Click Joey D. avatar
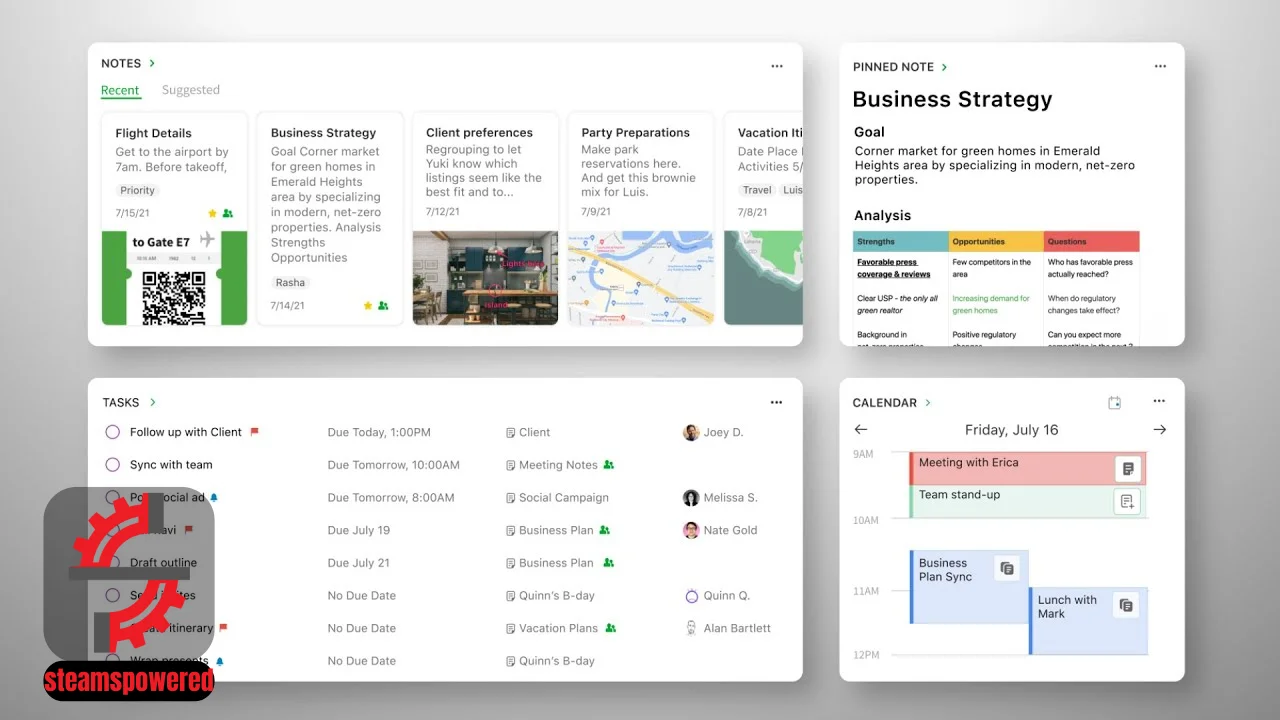This screenshot has height=720, width=1280. click(x=691, y=433)
